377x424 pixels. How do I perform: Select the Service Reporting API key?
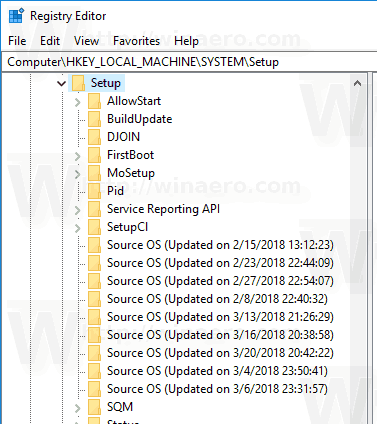pos(163,209)
